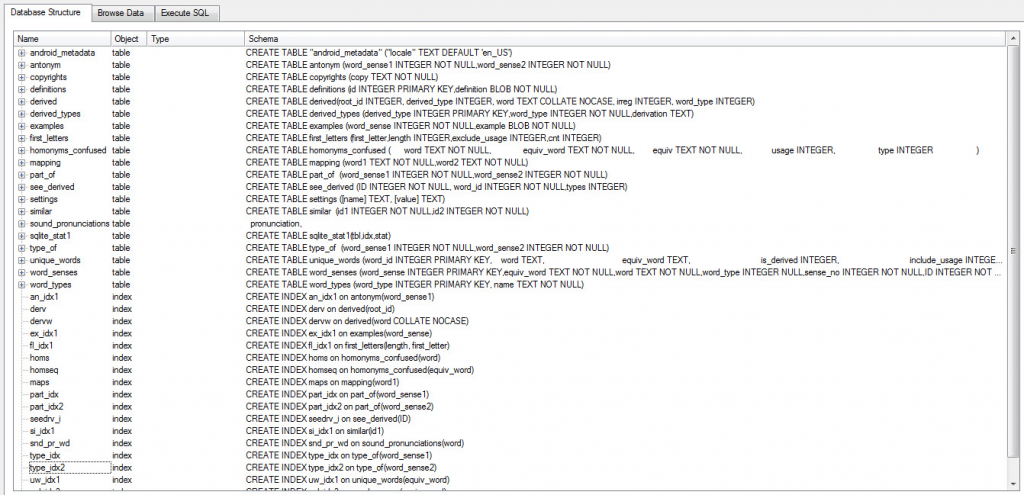The height and width of the screenshot is (495, 1024).
Task: Expand the part_of table node
Action: pyautogui.click(x=21, y=174)
